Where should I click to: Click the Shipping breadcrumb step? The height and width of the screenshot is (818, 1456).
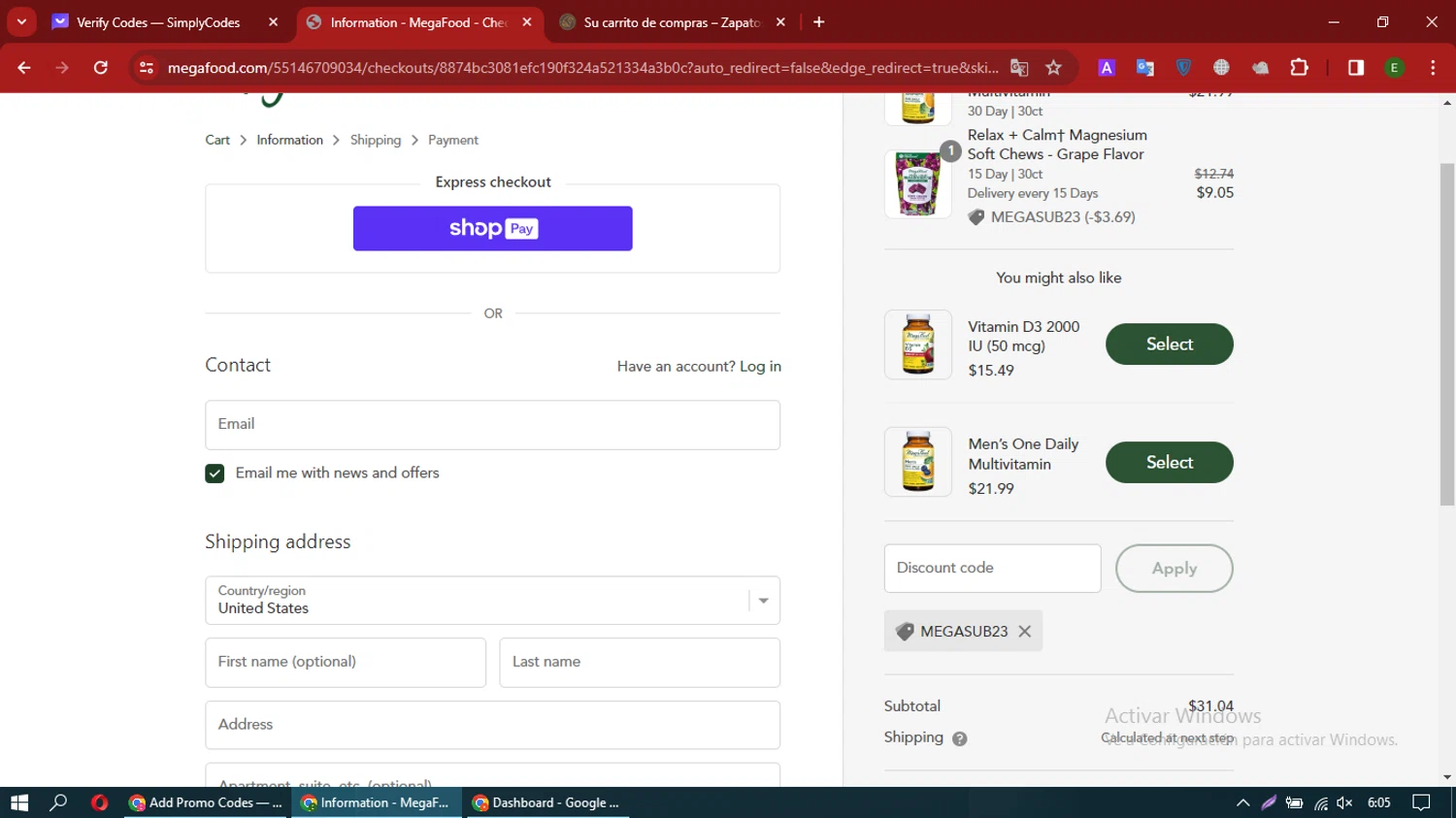point(376,140)
